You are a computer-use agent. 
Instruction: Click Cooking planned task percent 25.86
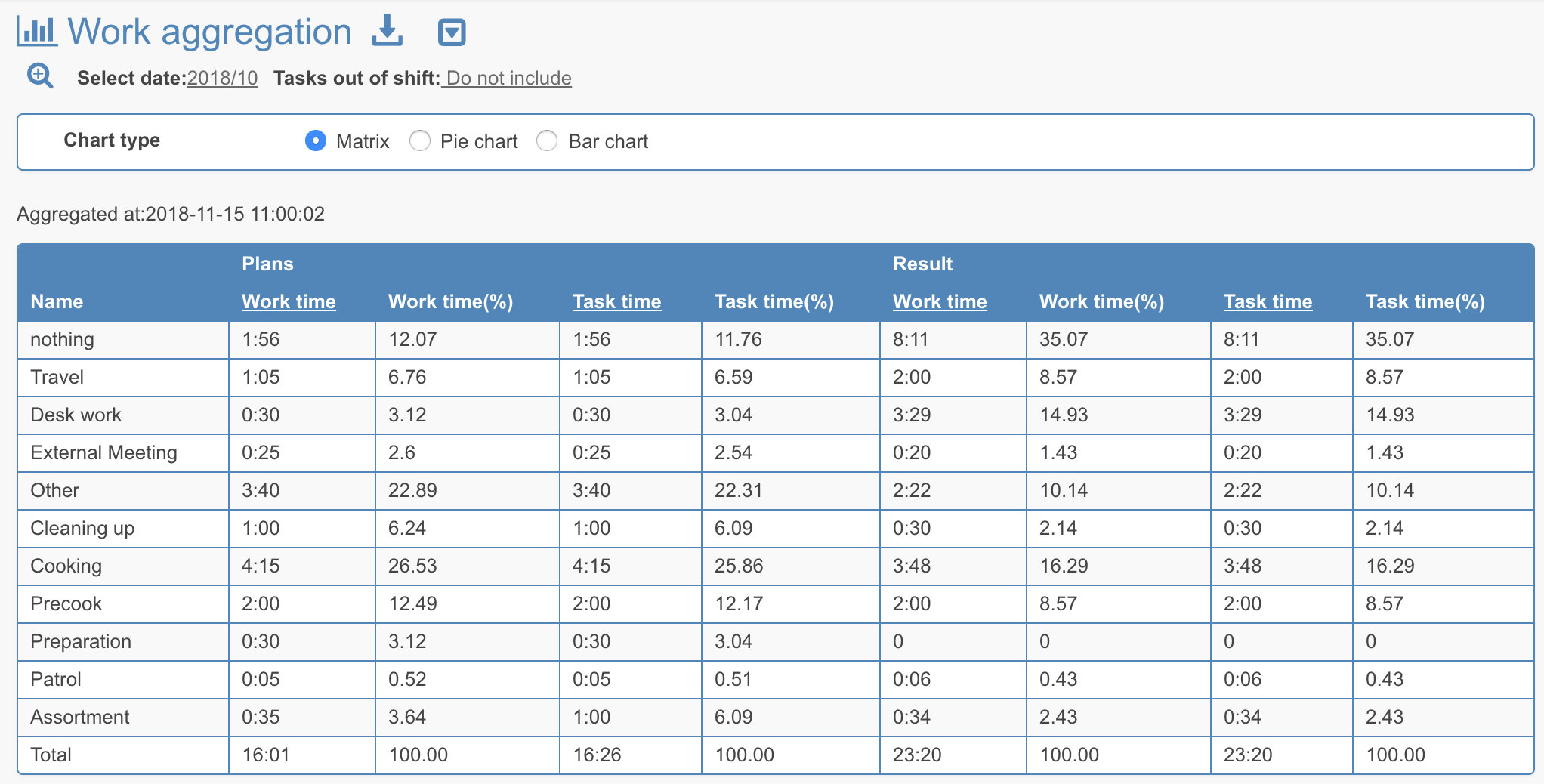tap(739, 566)
